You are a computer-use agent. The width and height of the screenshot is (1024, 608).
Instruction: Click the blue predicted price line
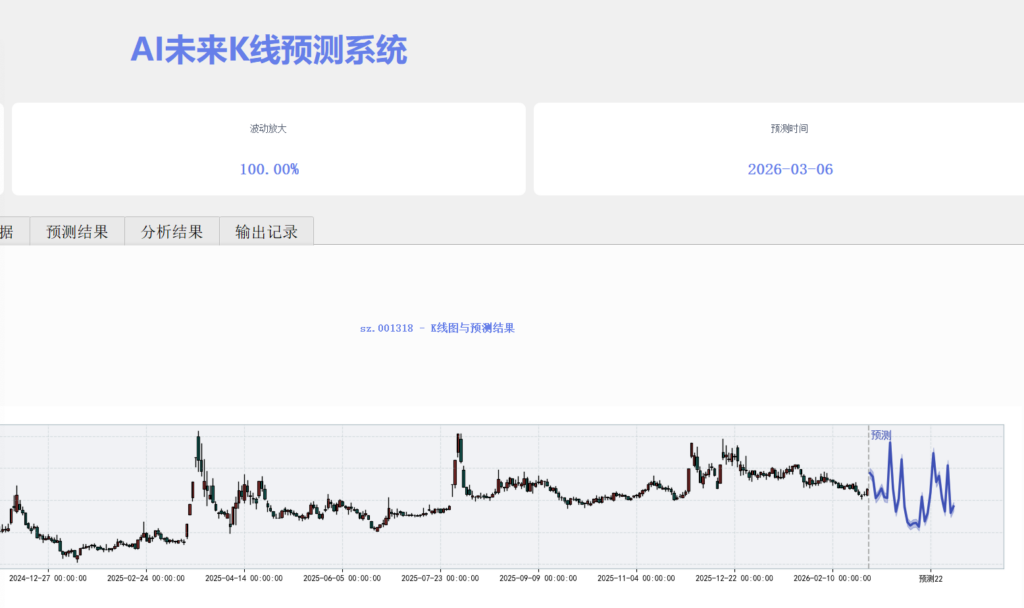click(x=890, y=450)
